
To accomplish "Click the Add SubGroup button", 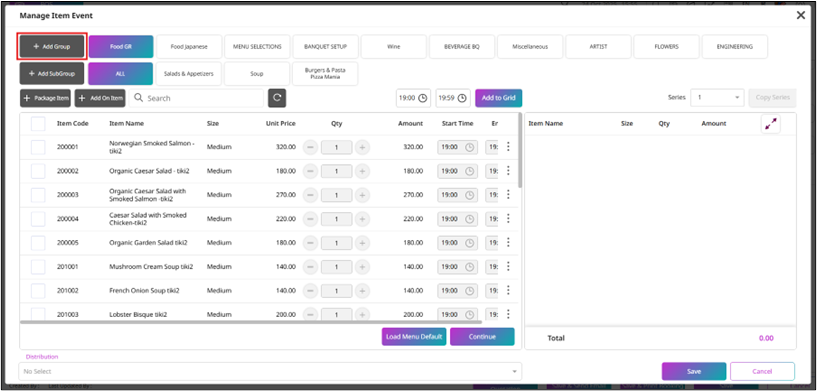I will [x=52, y=74].
